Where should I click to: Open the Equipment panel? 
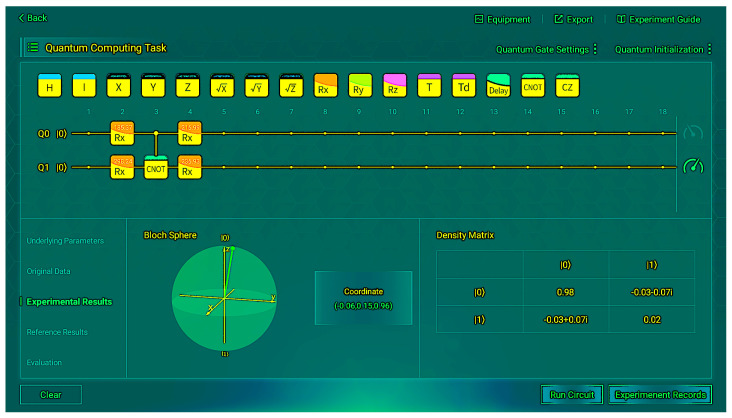click(x=502, y=19)
